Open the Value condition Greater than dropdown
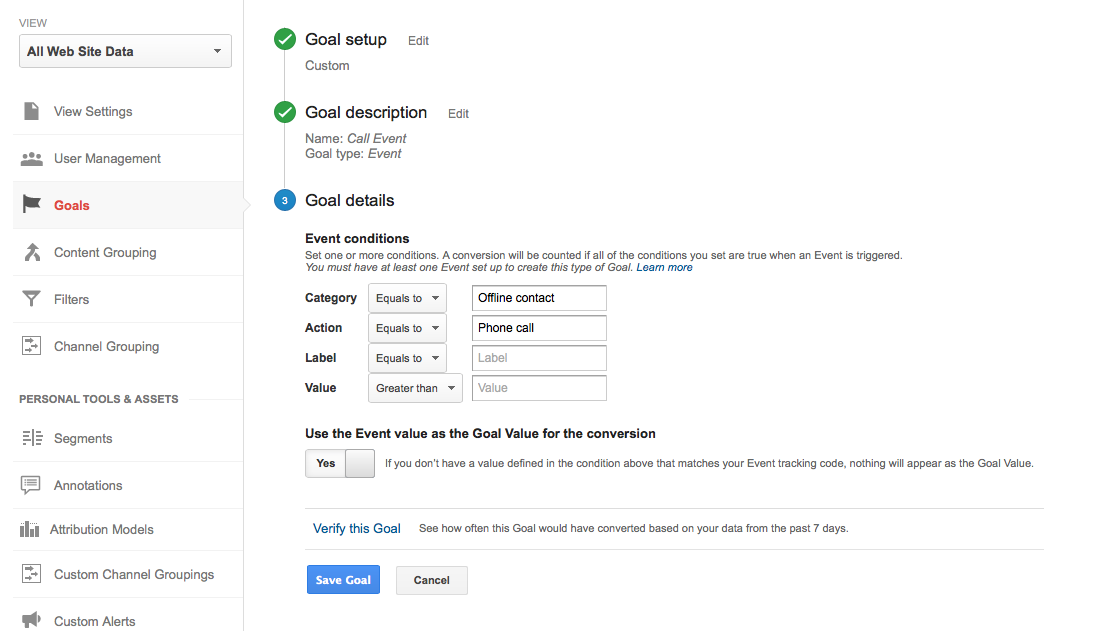The width and height of the screenshot is (1118, 631). pos(415,388)
